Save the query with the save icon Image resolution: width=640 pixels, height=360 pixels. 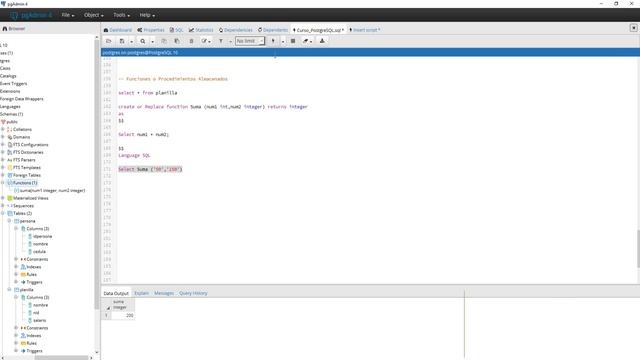122,41
